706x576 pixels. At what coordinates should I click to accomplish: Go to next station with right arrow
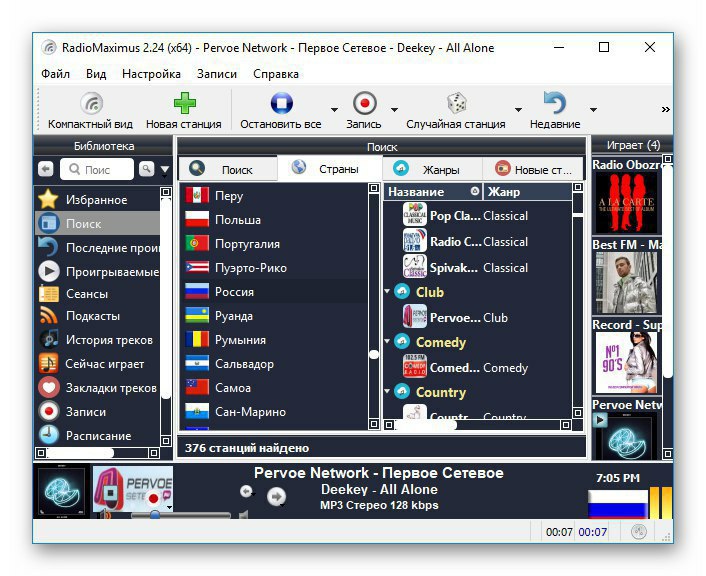pyautogui.click(x=276, y=496)
